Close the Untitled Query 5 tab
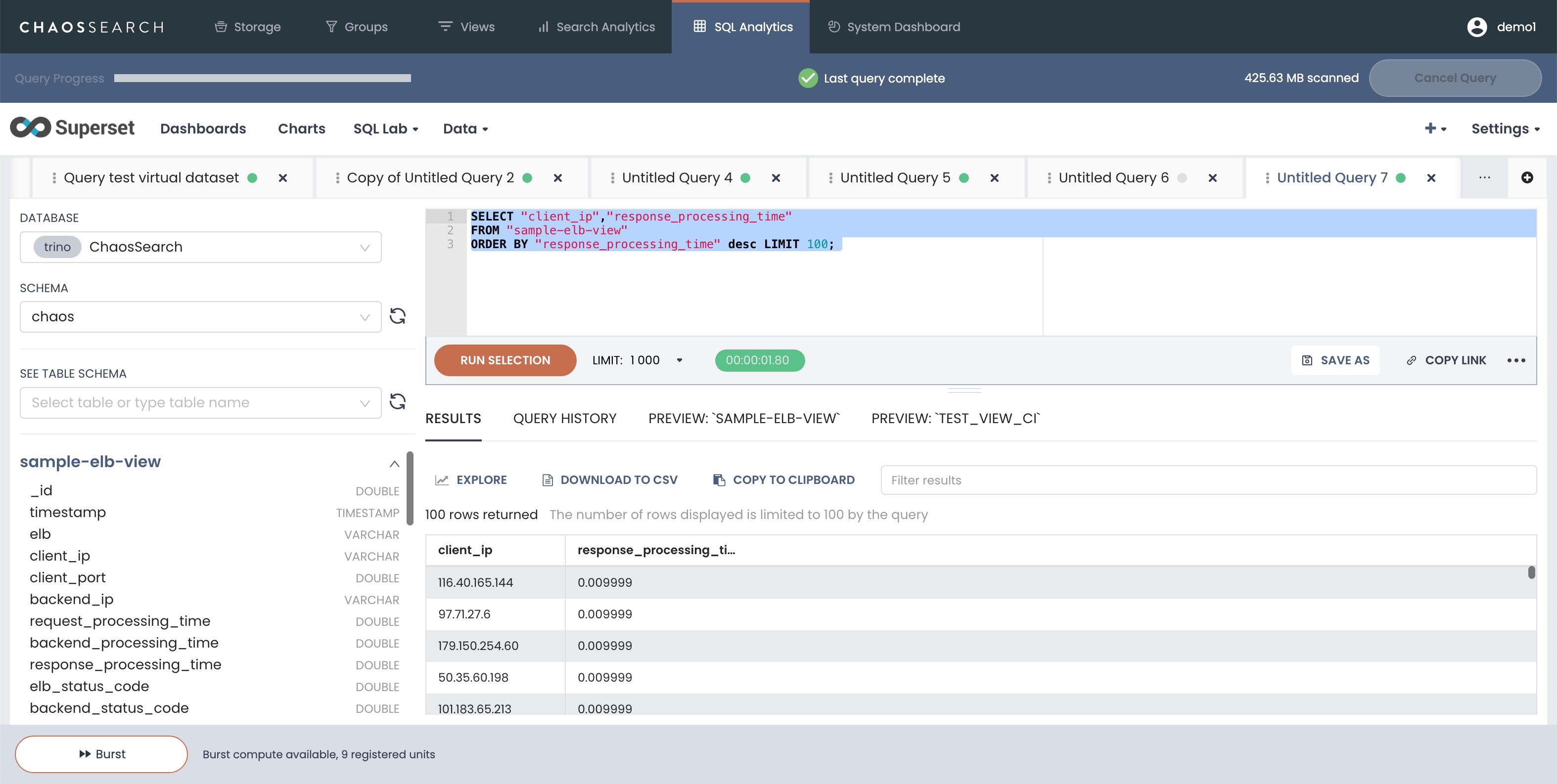The height and width of the screenshot is (784, 1557). [x=994, y=177]
